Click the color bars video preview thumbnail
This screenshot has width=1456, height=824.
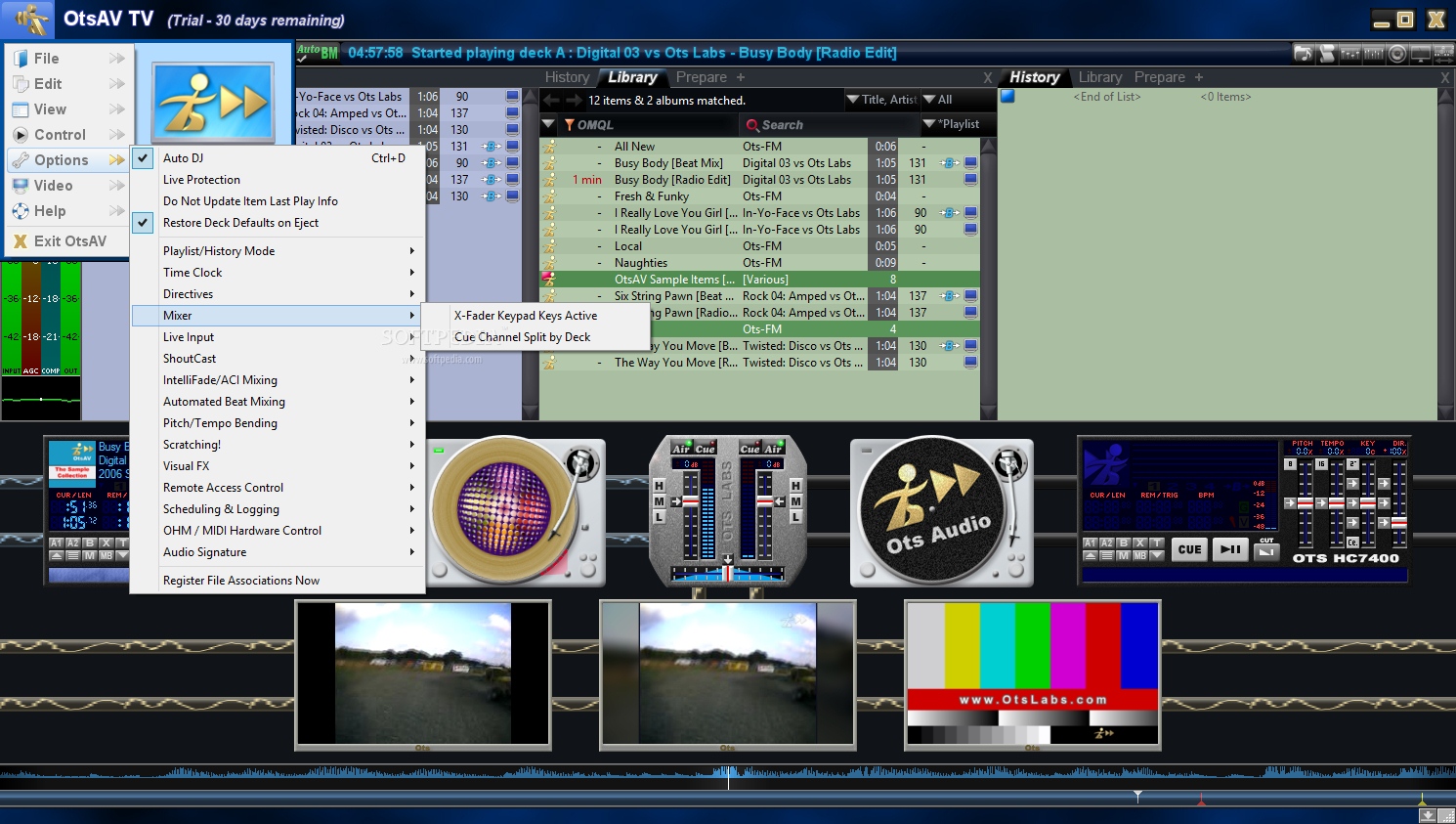point(1033,674)
